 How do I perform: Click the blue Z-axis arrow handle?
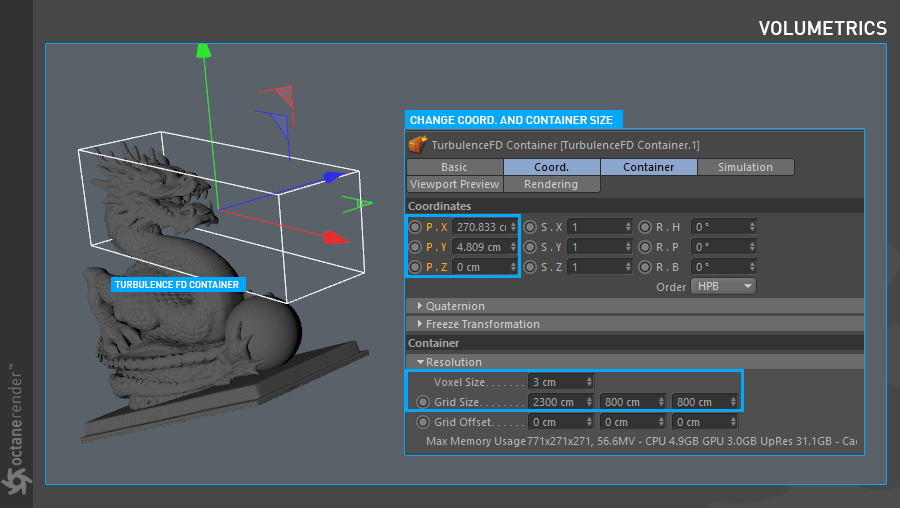[332, 177]
